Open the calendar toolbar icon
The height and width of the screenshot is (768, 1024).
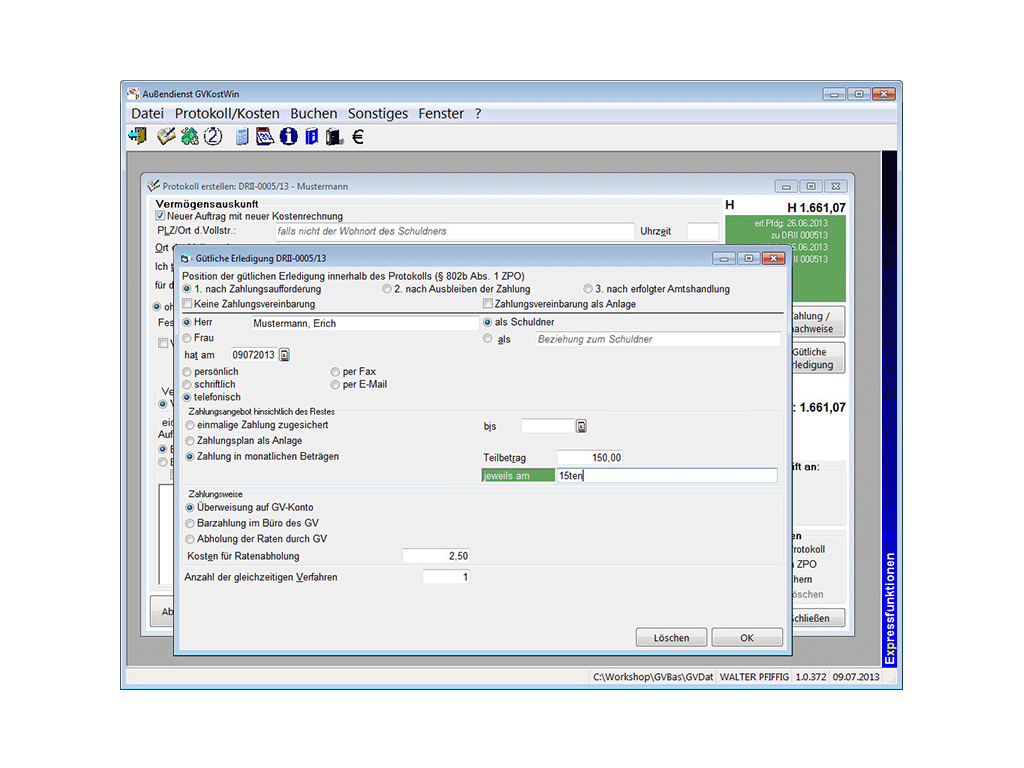click(265, 137)
